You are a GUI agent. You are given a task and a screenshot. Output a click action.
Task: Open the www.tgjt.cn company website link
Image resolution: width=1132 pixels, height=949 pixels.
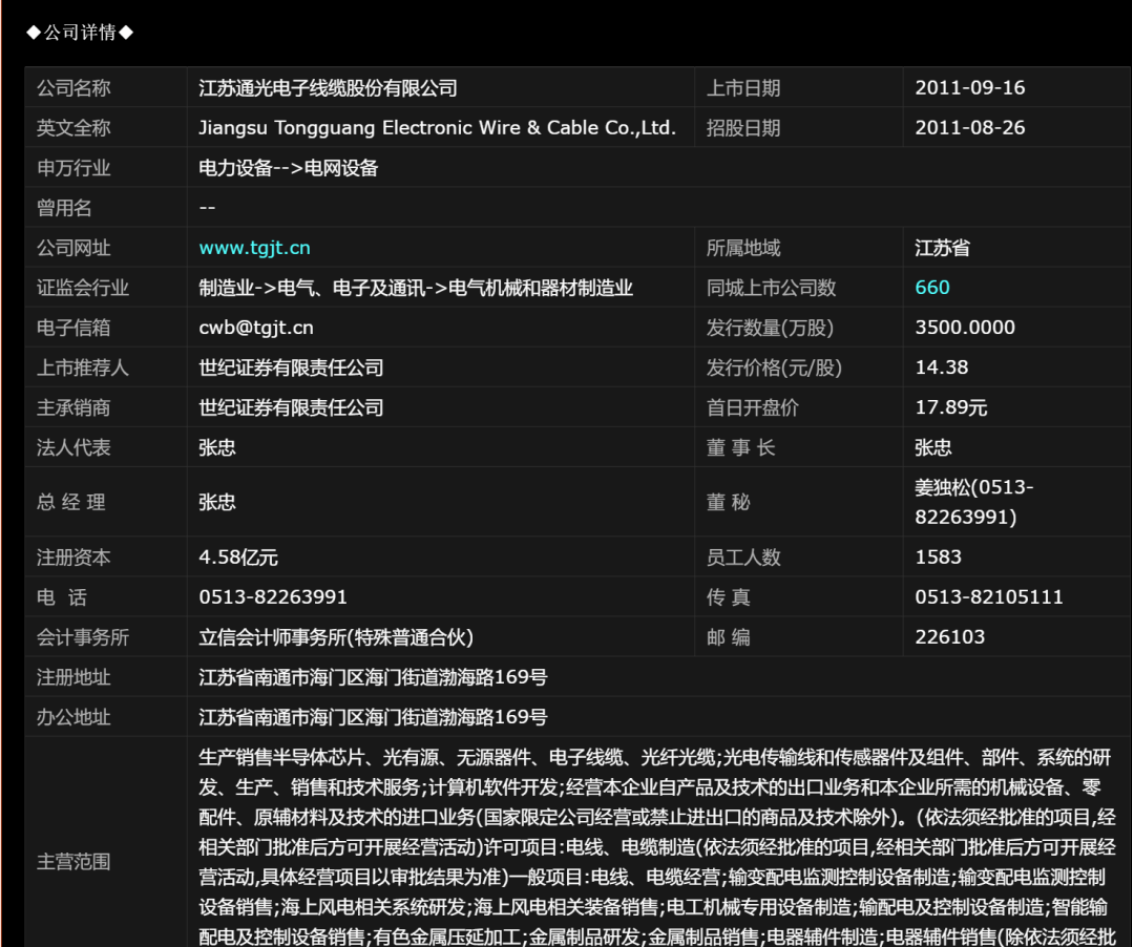[254, 248]
